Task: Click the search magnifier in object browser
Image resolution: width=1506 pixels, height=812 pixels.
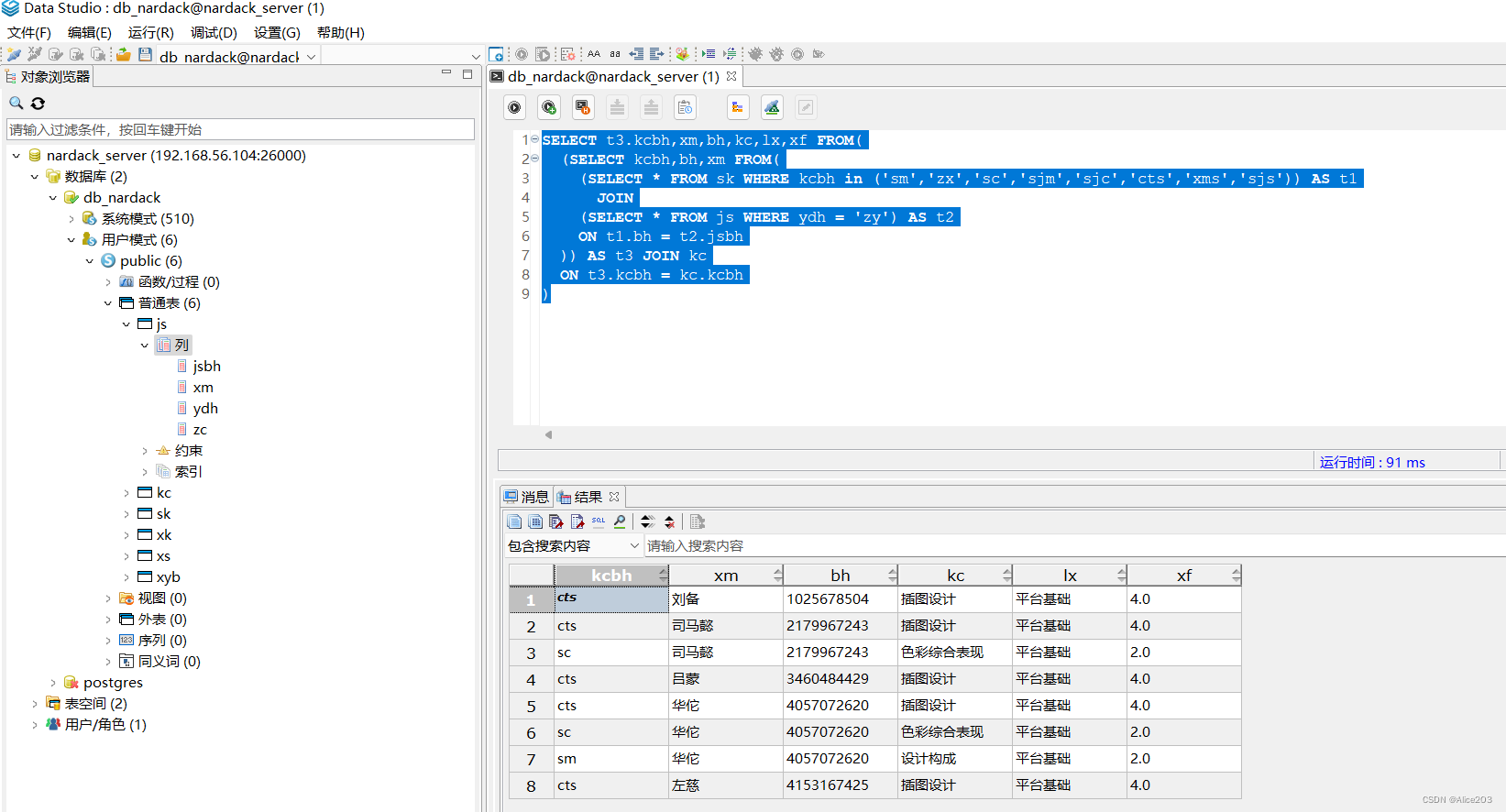Action: coord(16,104)
